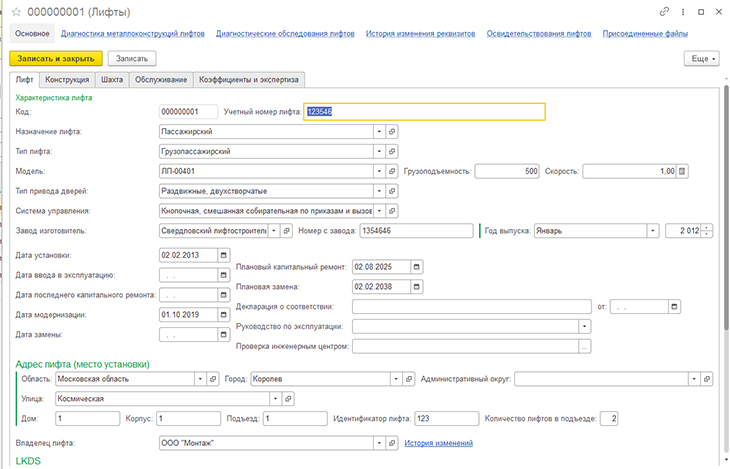The image size is (730, 469).
Task: Open calendar for Декларация о соответствии date
Action: [674, 306]
